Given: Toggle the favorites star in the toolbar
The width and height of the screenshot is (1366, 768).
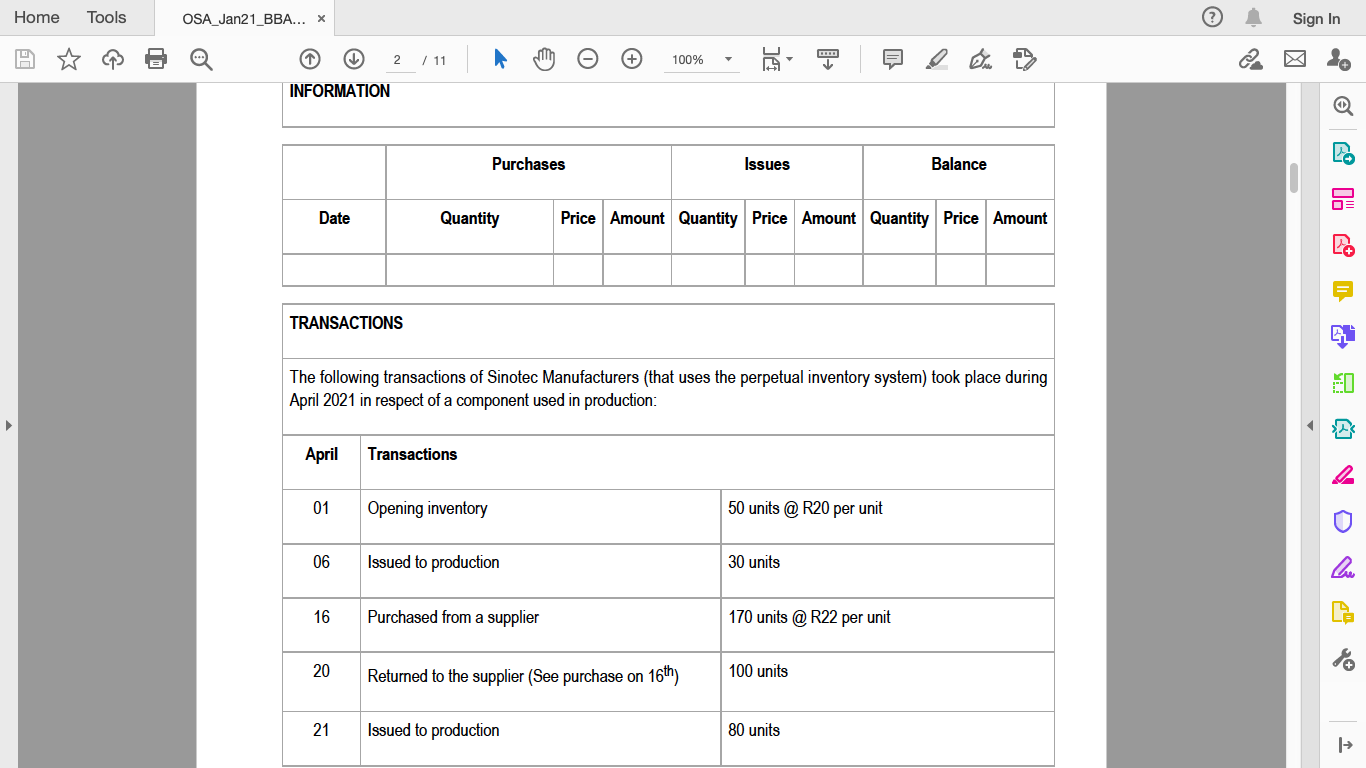Looking at the screenshot, I should (x=68, y=59).
